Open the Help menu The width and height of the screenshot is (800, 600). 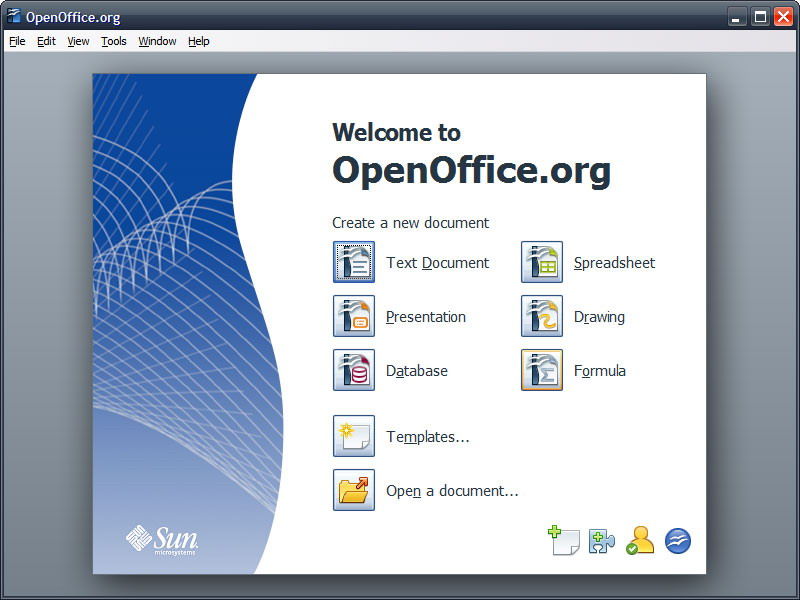coord(197,41)
